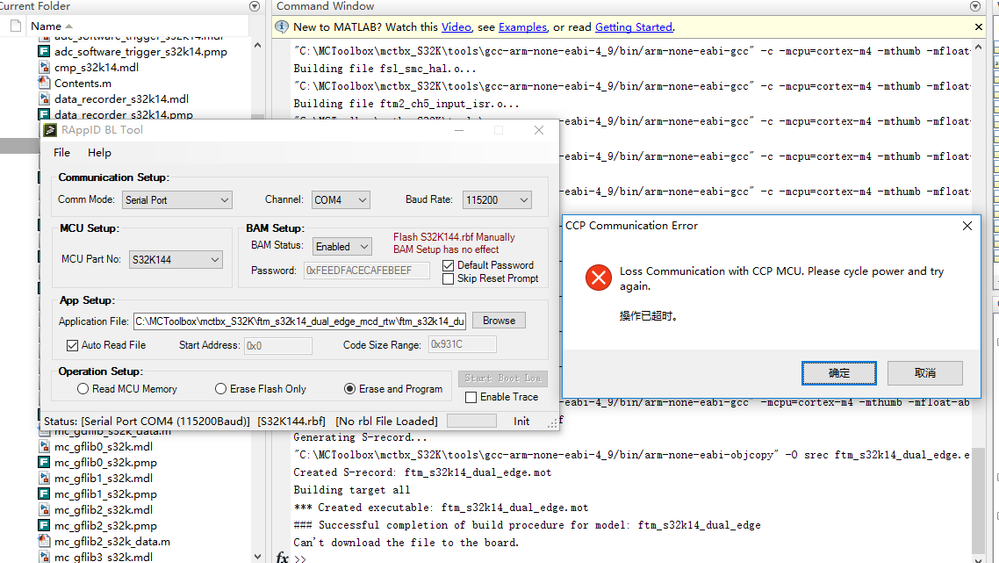Select mc_gflib0_s32k.mdl file
999x563 pixels.
coord(103,447)
